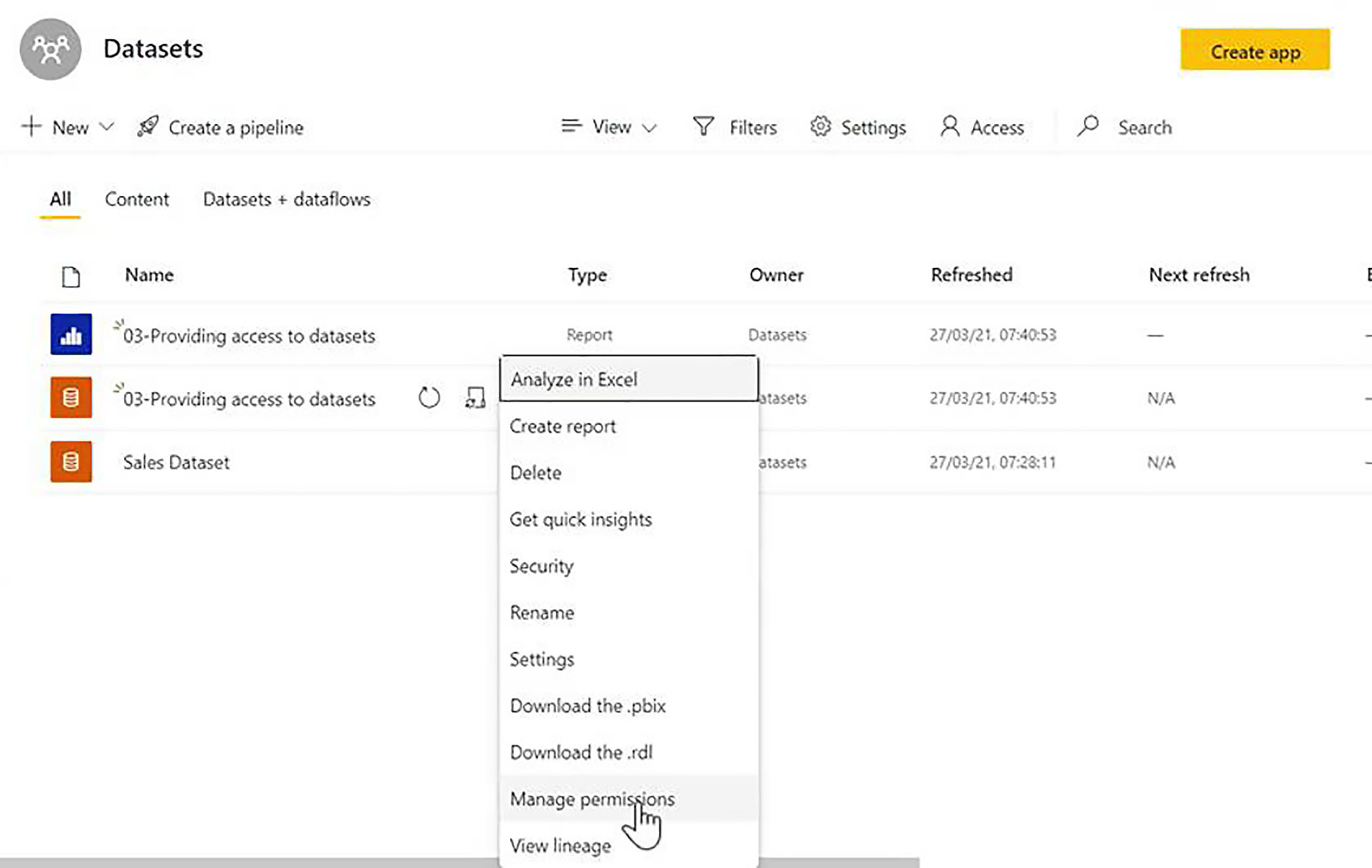The image size is (1372, 868).
Task: Open workspace Settings gear in toolbar
Action: coord(821,127)
